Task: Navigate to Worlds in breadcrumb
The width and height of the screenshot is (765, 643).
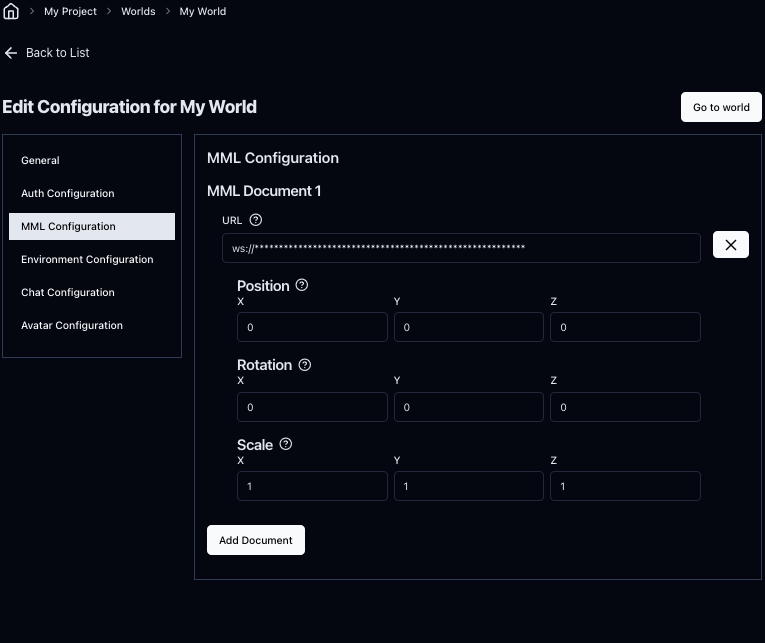Action: tap(138, 12)
